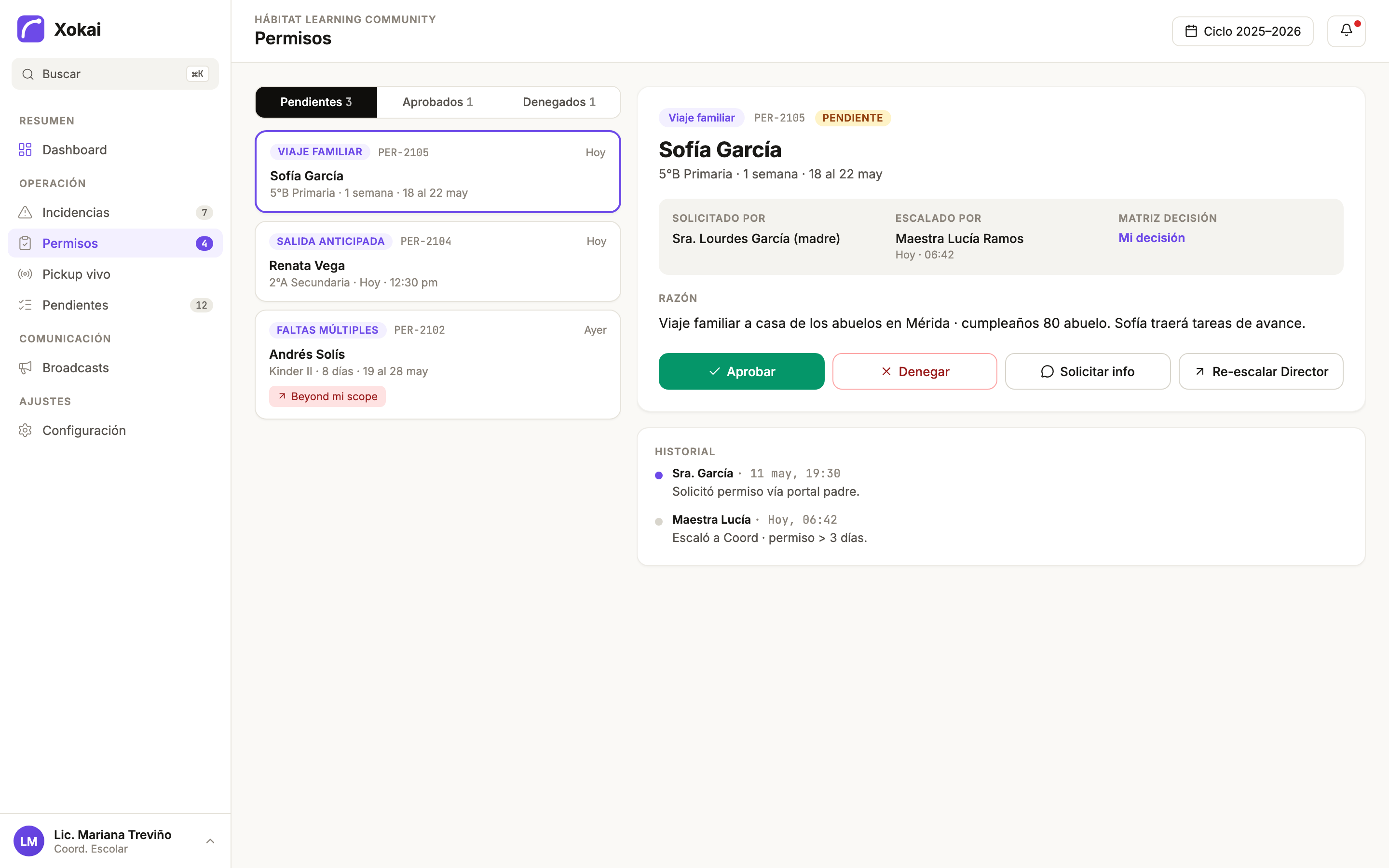Deny the permit with Denegar button
This screenshot has width=1389, height=868.
pos(914,371)
